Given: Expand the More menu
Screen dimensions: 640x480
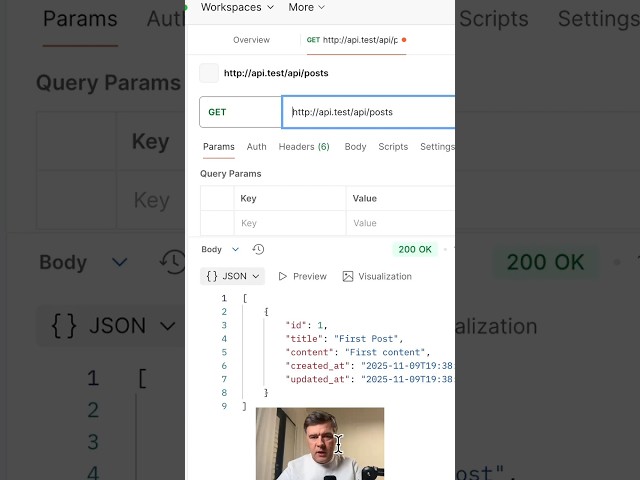Looking at the screenshot, I should tap(306, 7).
